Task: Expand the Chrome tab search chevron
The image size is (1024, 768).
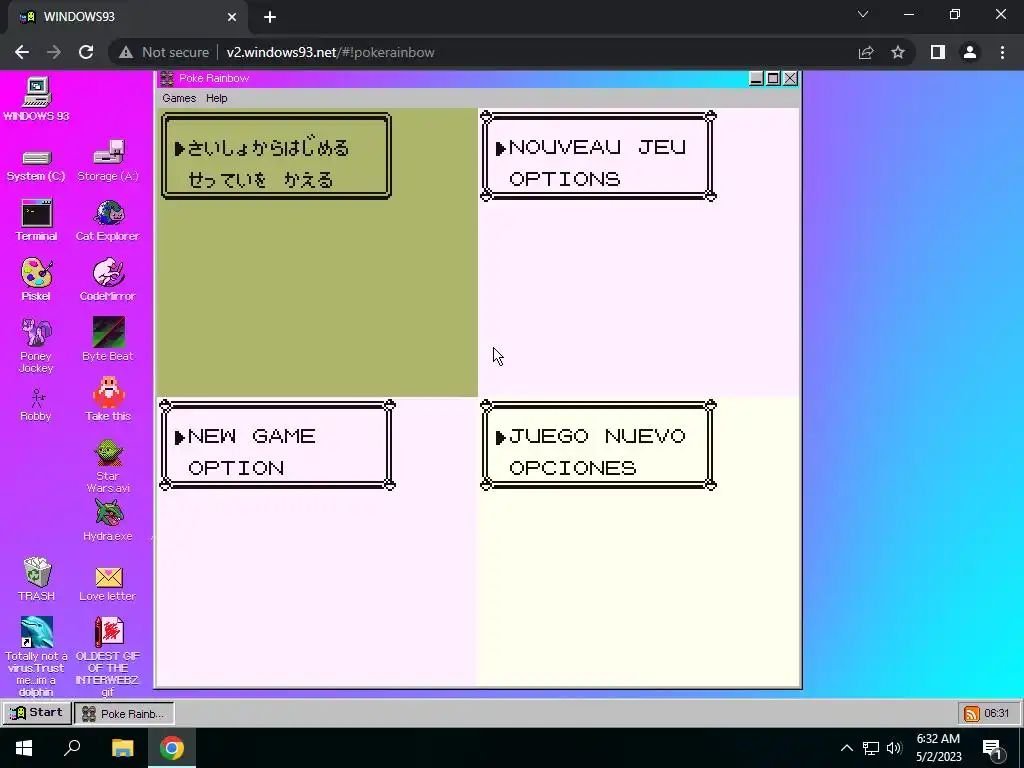Action: [x=863, y=14]
